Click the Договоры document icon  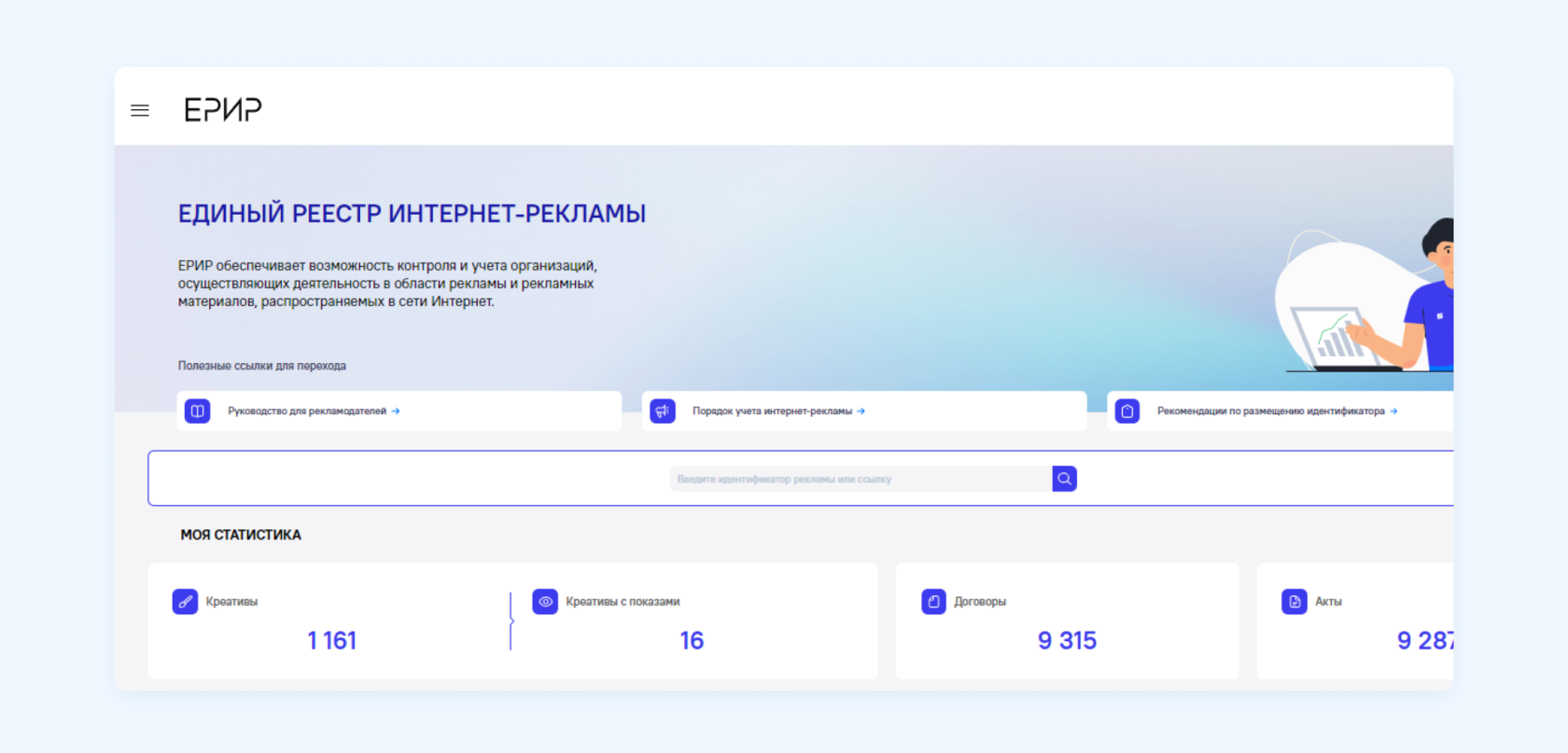pyautogui.click(x=933, y=602)
